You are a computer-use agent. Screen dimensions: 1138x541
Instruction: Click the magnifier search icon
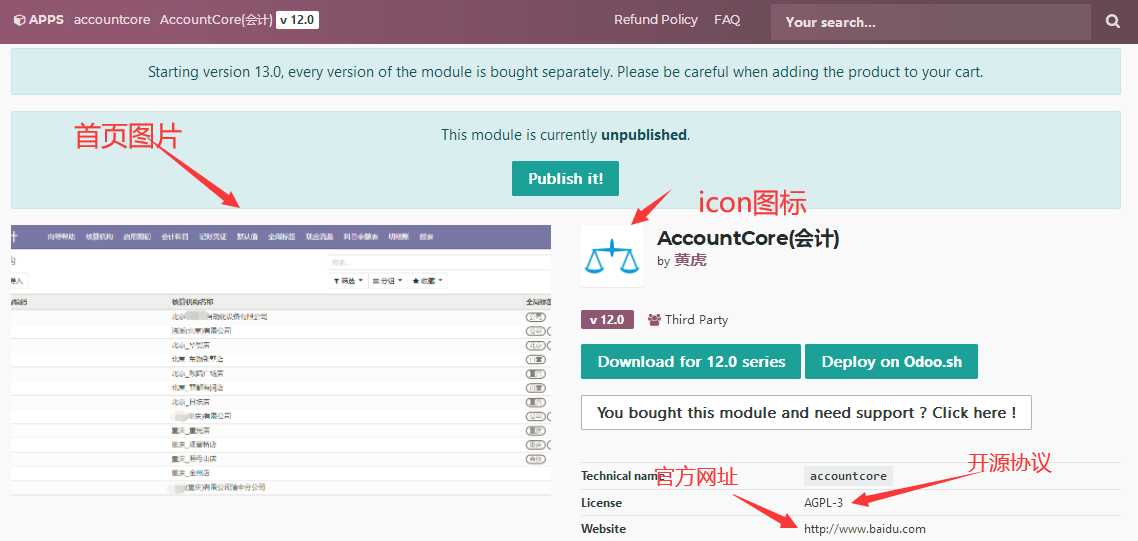tap(1113, 22)
